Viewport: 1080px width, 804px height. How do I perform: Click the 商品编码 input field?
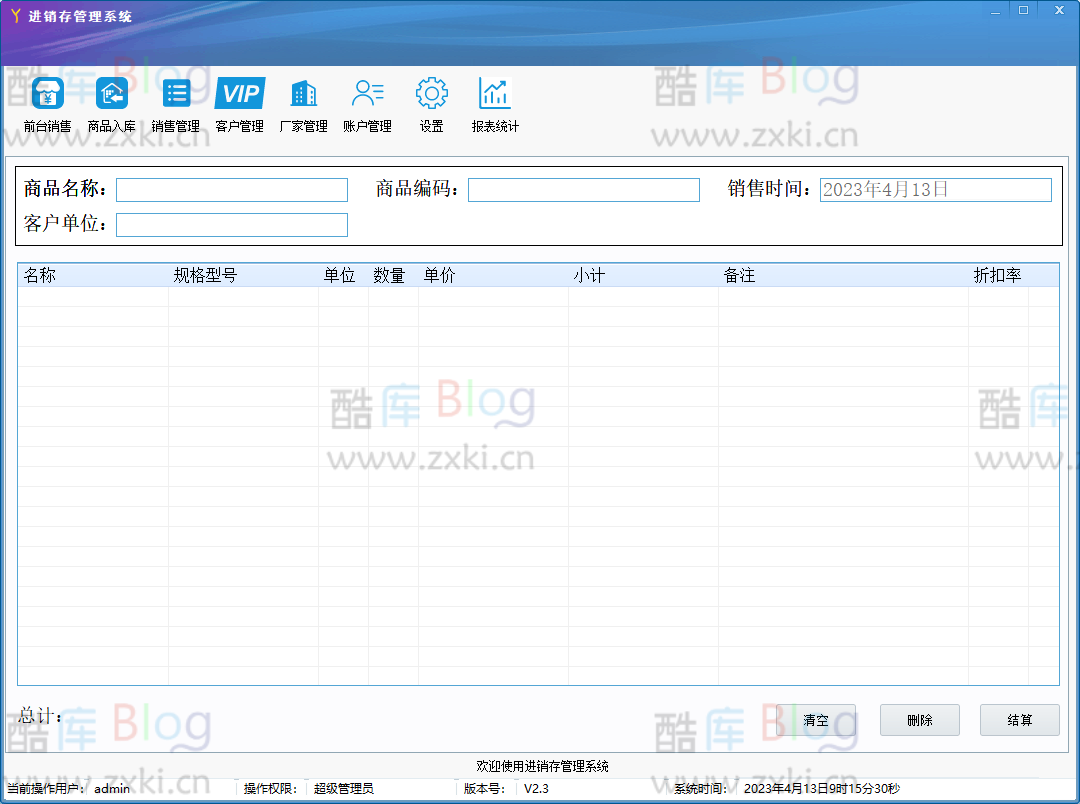pos(584,189)
